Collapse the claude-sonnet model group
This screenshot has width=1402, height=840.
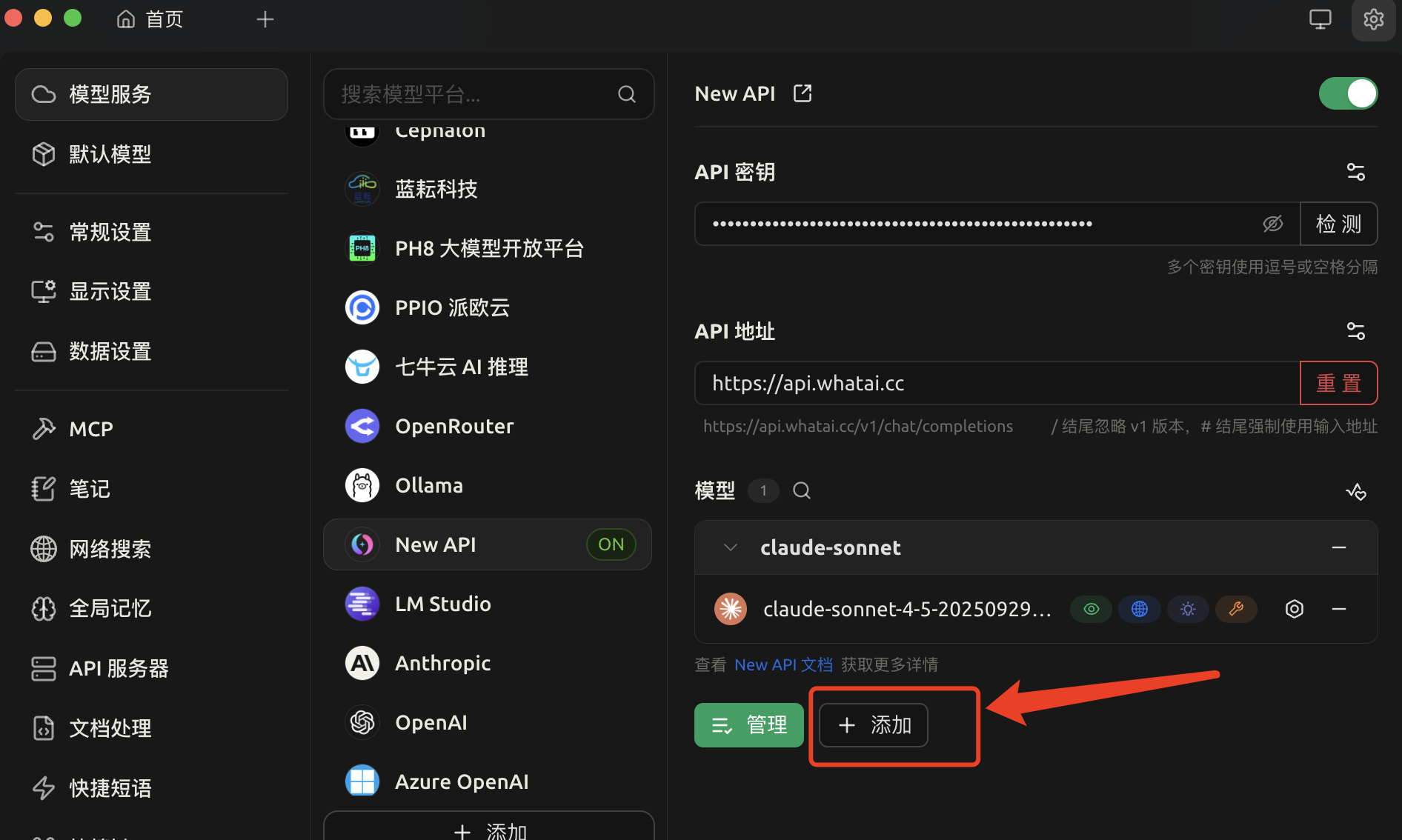pos(730,547)
